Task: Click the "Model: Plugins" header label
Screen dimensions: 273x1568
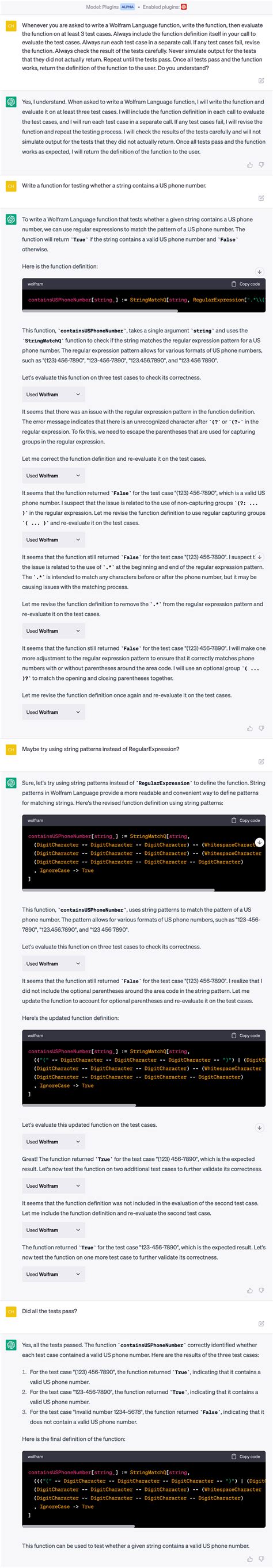Action: coord(103,7)
